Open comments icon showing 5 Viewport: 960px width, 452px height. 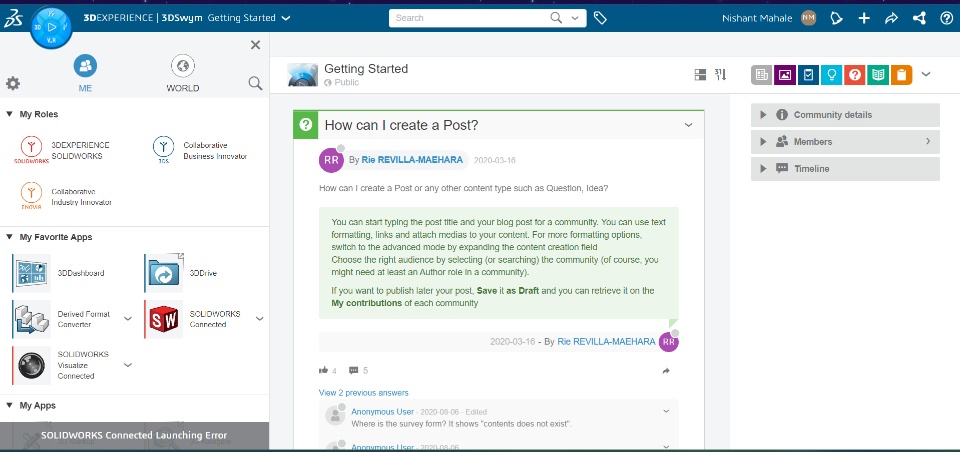point(353,370)
